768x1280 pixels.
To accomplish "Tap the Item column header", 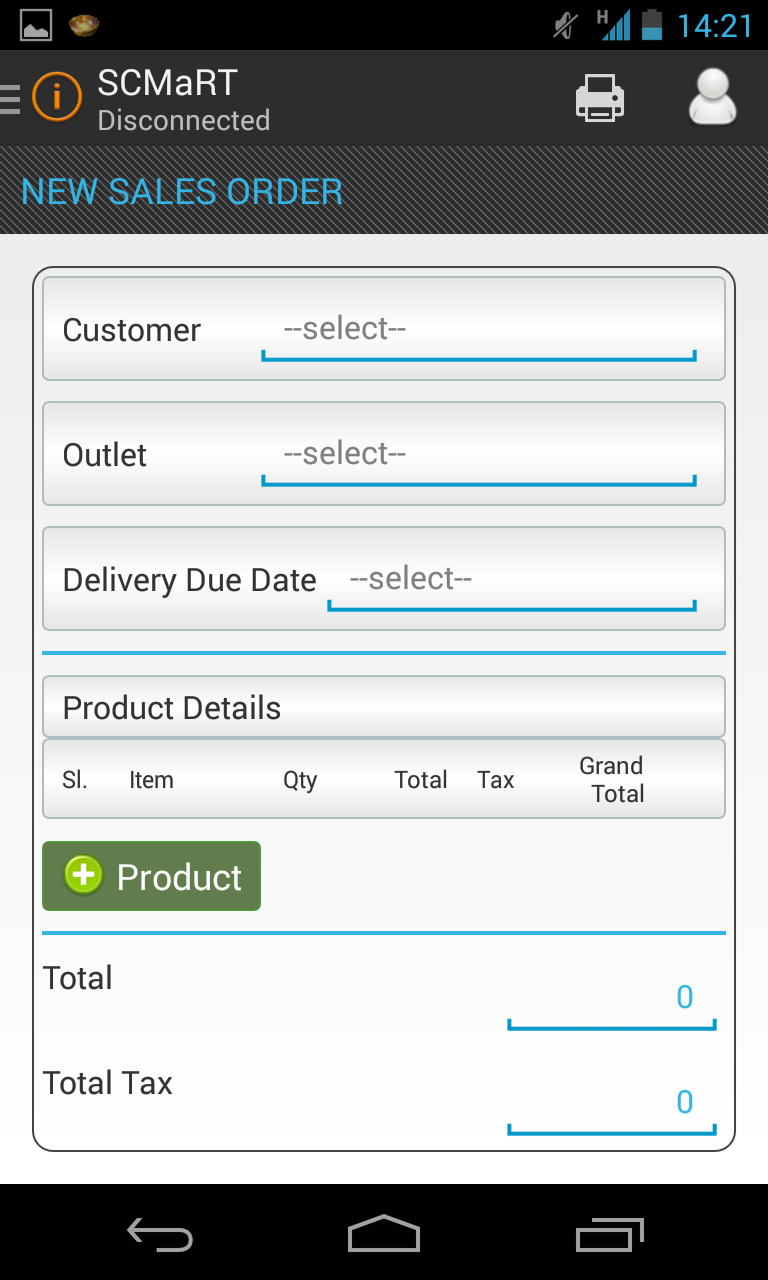I will click(x=151, y=780).
